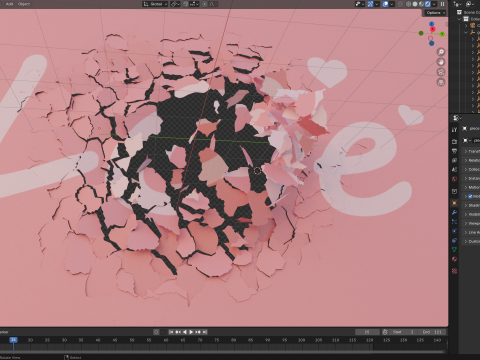Image resolution: width=480 pixels, height=360 pixels.
Task: Open the Modifiers wrench tab
Action: point(454,212)
